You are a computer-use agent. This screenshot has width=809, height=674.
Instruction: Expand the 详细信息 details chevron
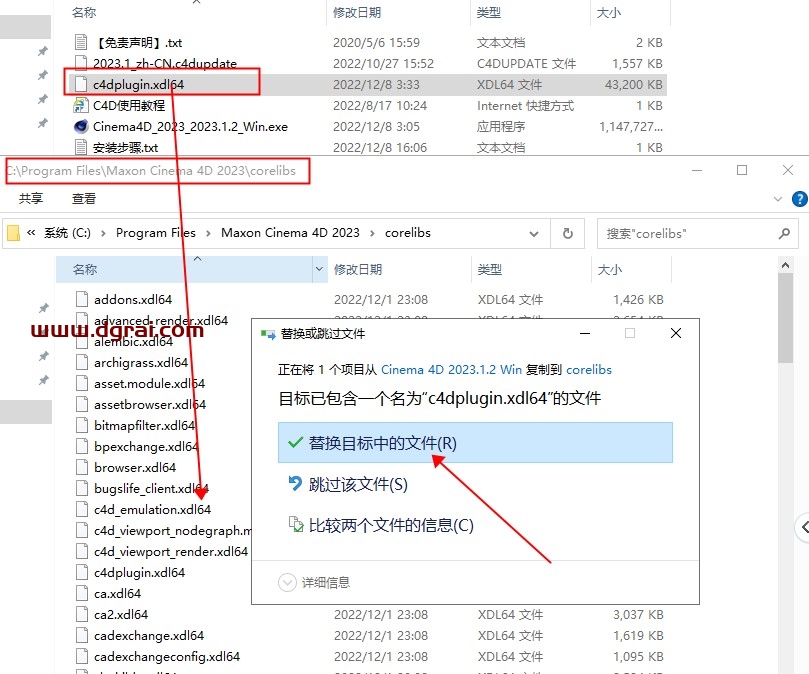click(288, 582)
